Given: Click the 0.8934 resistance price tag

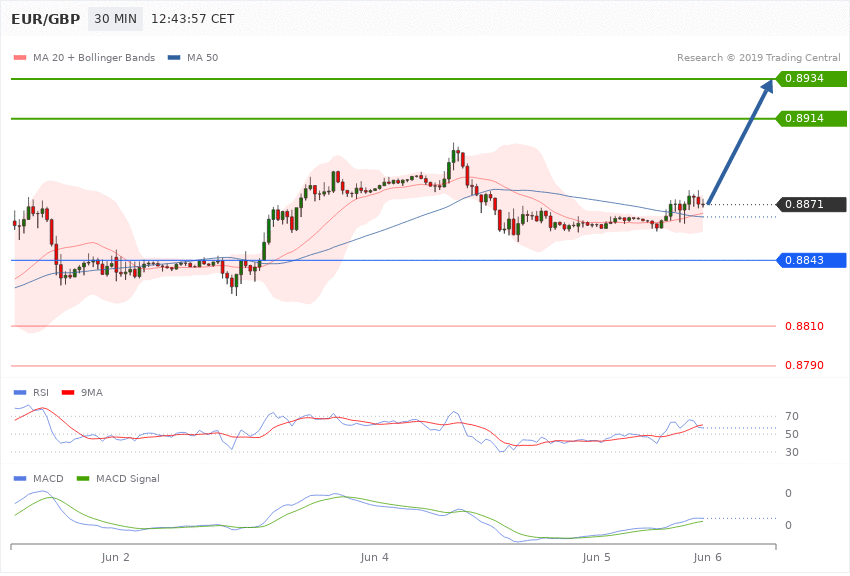Looking at the screenshot, I should tap(812, 79).
